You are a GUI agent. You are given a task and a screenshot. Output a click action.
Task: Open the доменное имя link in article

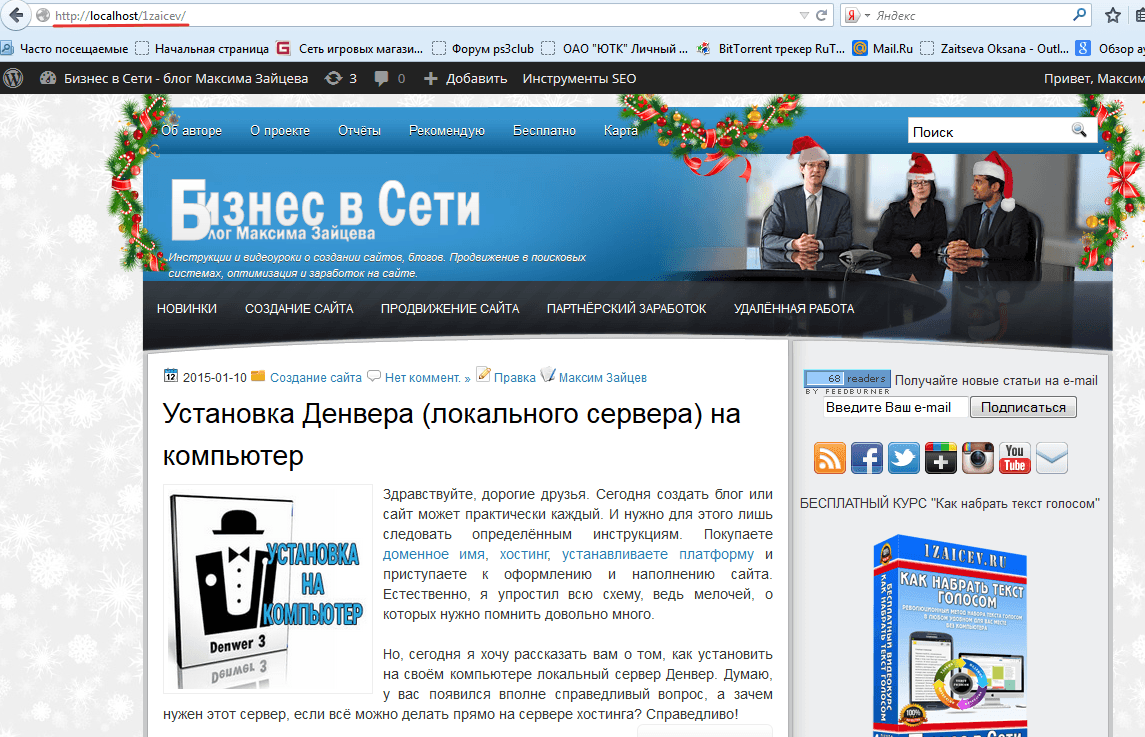point(433,554)
